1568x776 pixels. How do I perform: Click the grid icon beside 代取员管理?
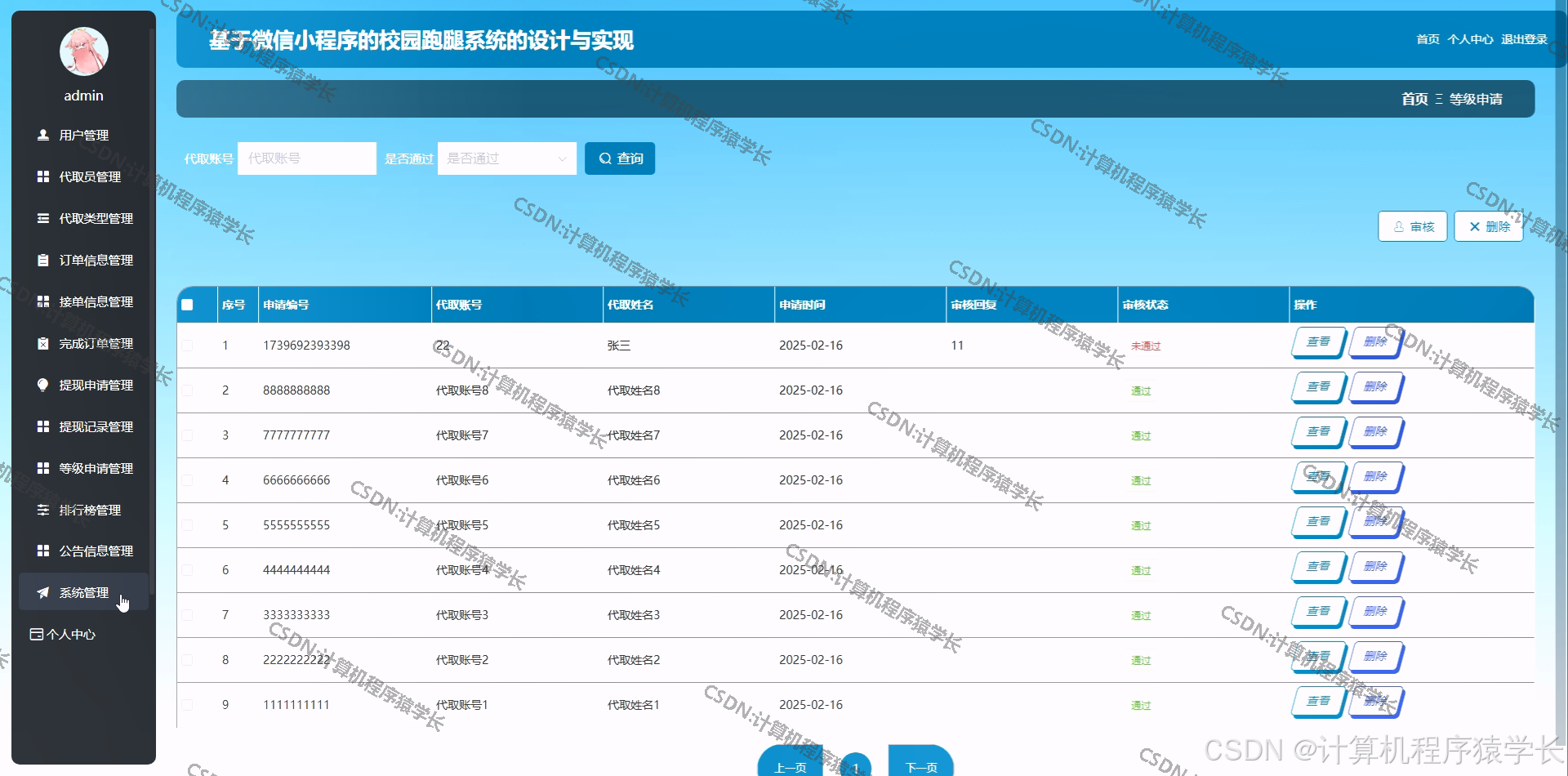coord(43,176)
